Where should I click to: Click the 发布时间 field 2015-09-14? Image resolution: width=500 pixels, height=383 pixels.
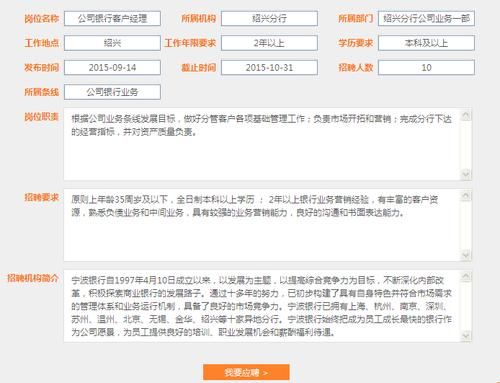click(112, 68)
